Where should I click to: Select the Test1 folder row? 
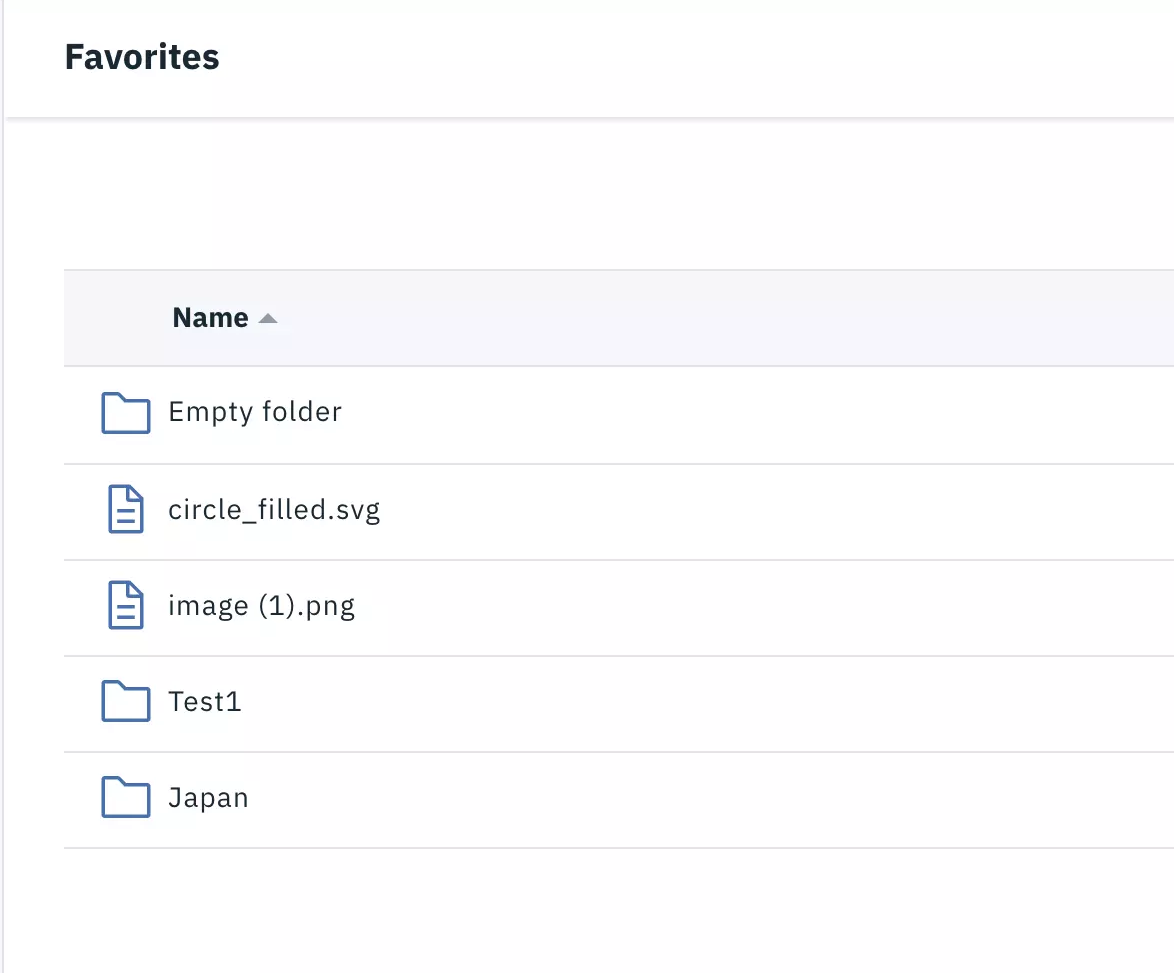[204, 701]
